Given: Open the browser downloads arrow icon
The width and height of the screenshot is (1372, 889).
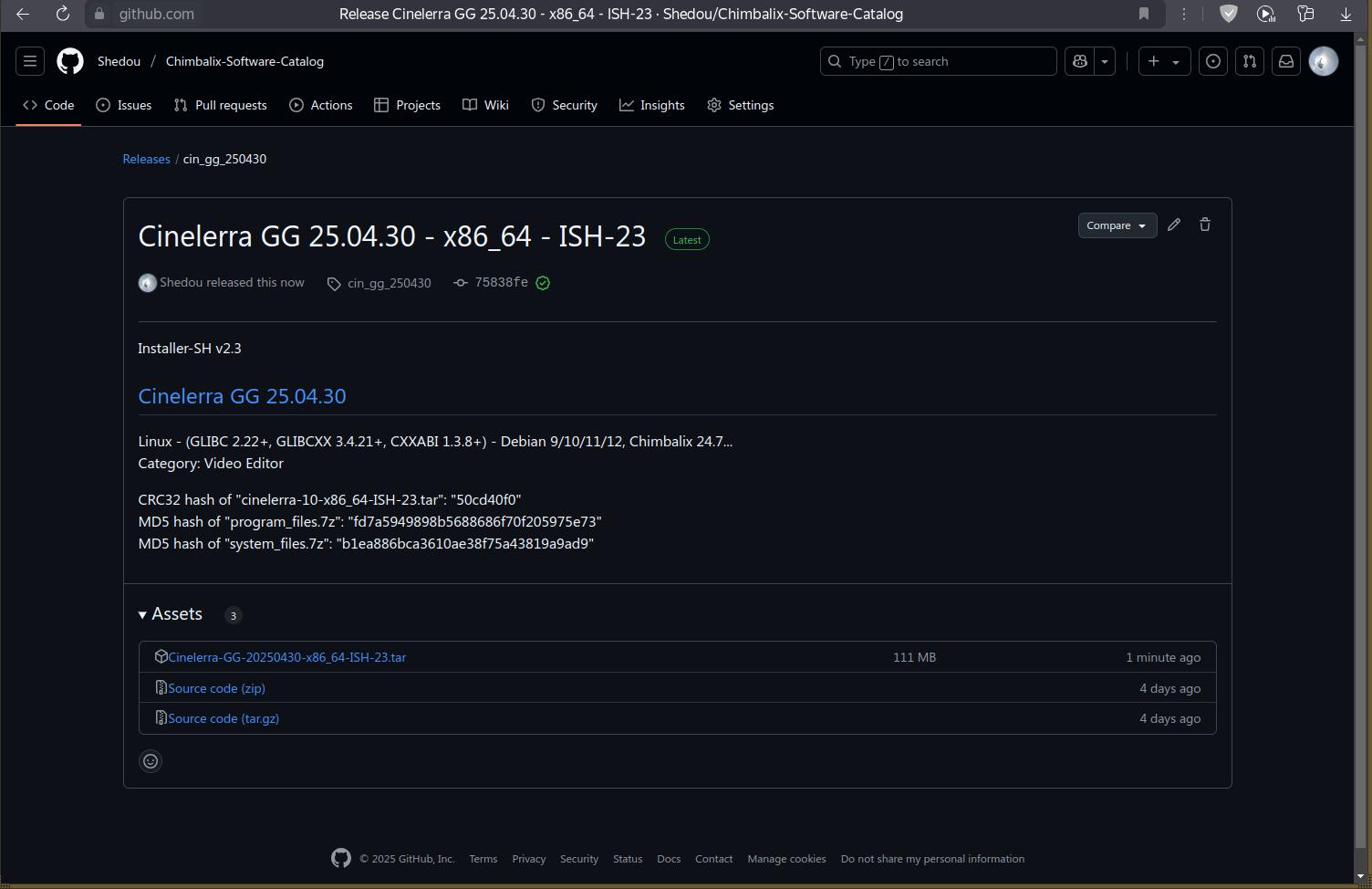Looking at the screenshot, I should click(1346, 14).
